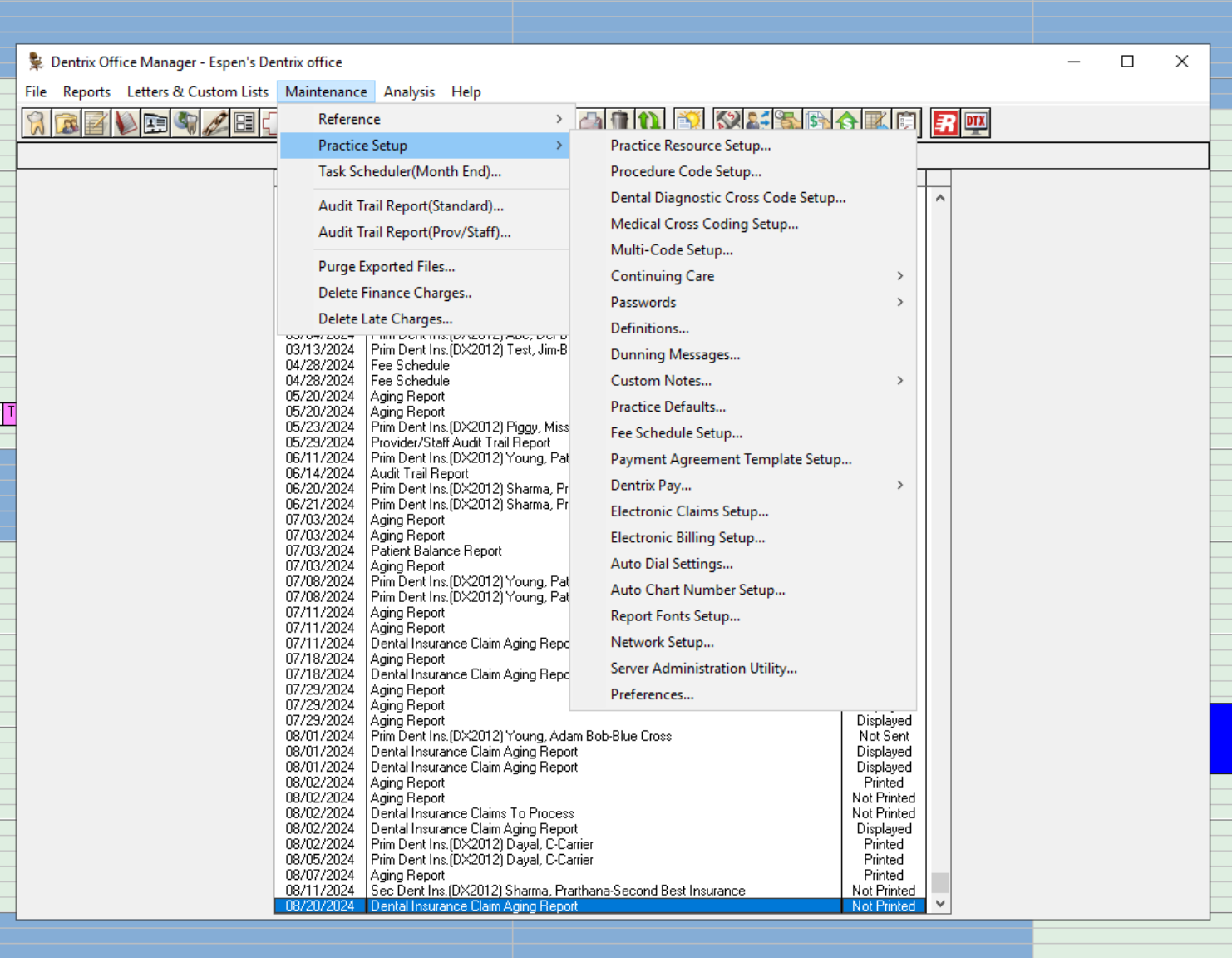Click the Maintenance menu
This screenshot has width=1232, height=958.
[x=326, y=91]
